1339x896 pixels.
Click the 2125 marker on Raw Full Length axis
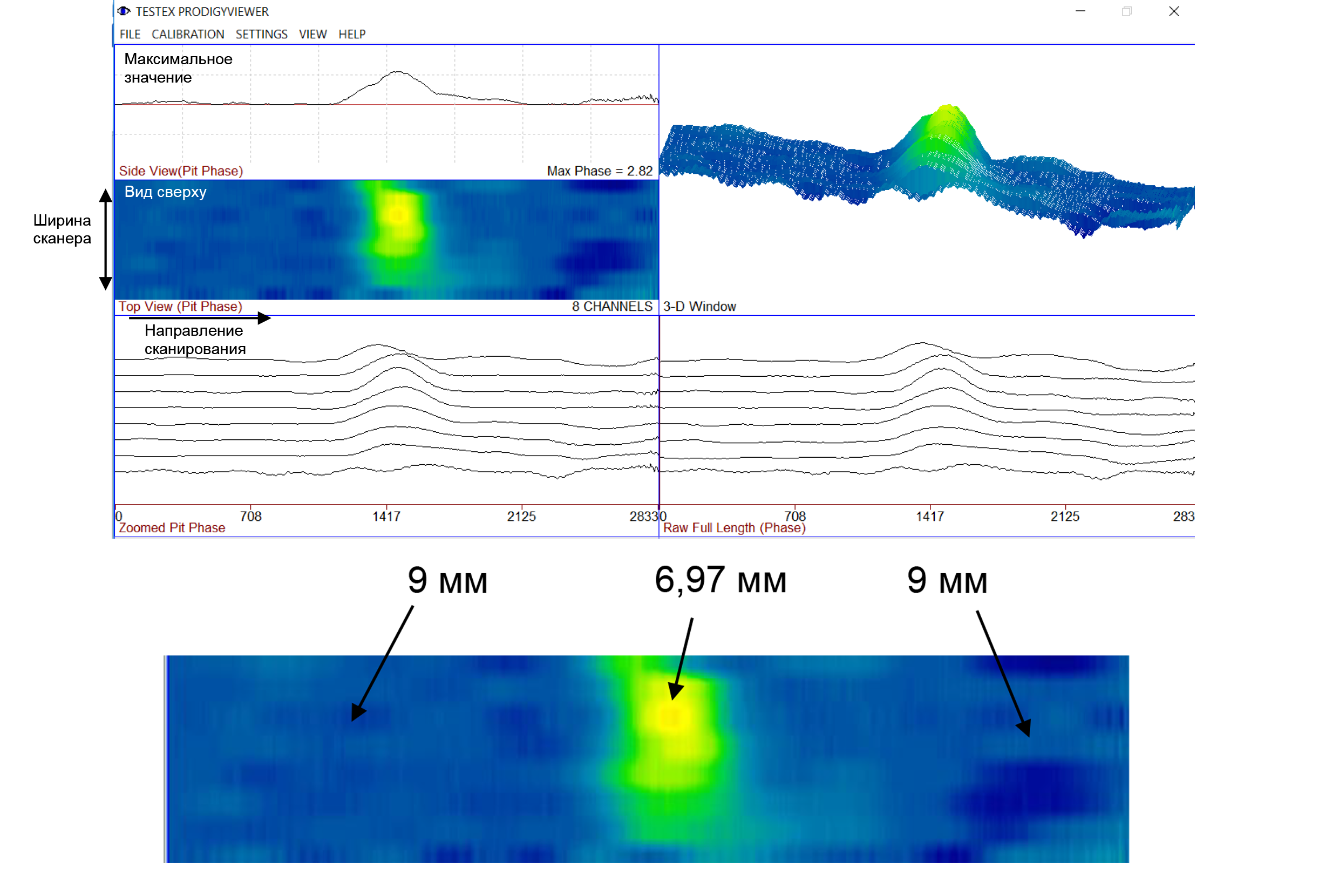point(1064,516)
